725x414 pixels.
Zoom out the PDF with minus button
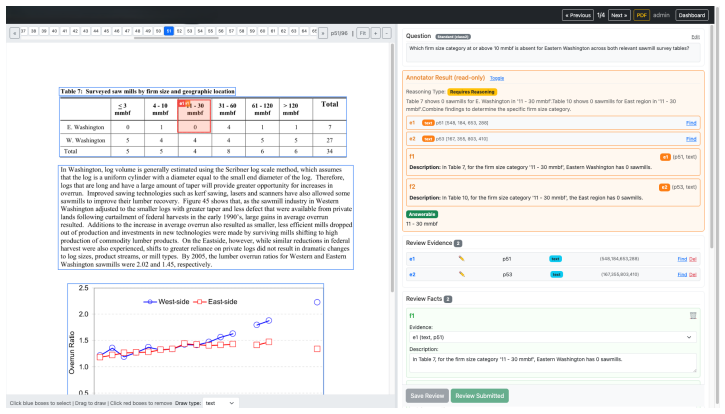pos(387,33)
